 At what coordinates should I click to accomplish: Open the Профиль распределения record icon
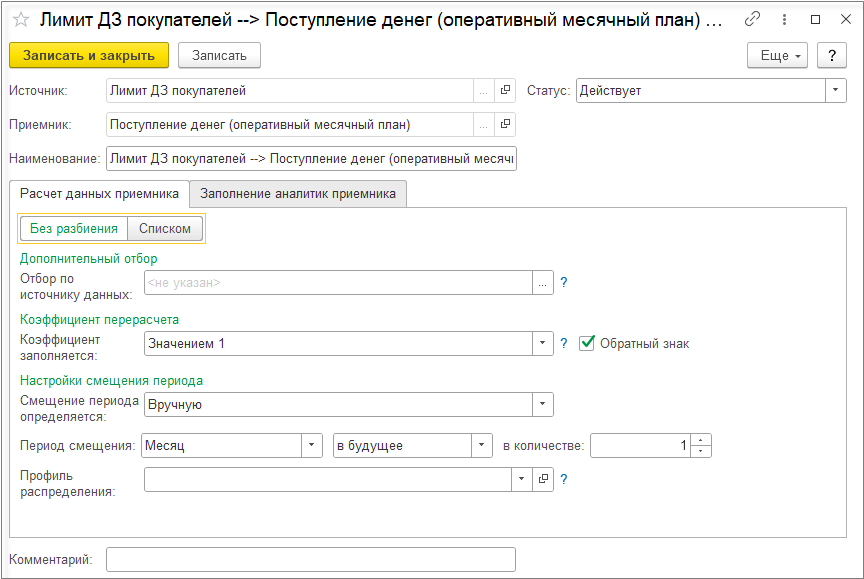point(544,480)
